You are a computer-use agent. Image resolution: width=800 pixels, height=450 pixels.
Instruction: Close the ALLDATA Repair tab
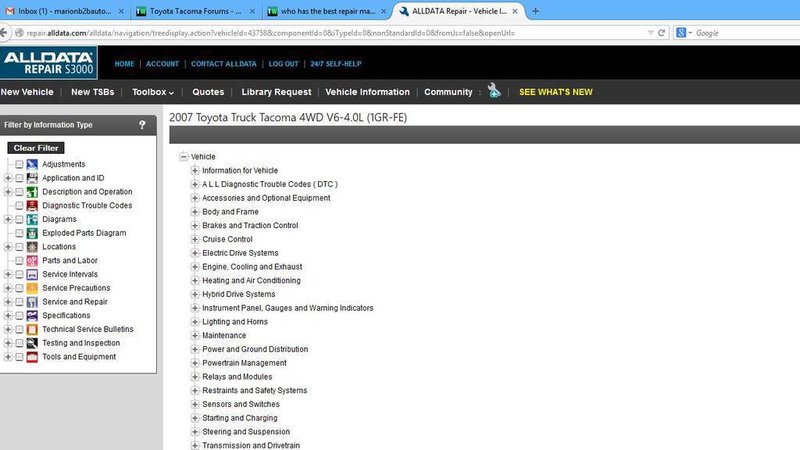(515, 11)
